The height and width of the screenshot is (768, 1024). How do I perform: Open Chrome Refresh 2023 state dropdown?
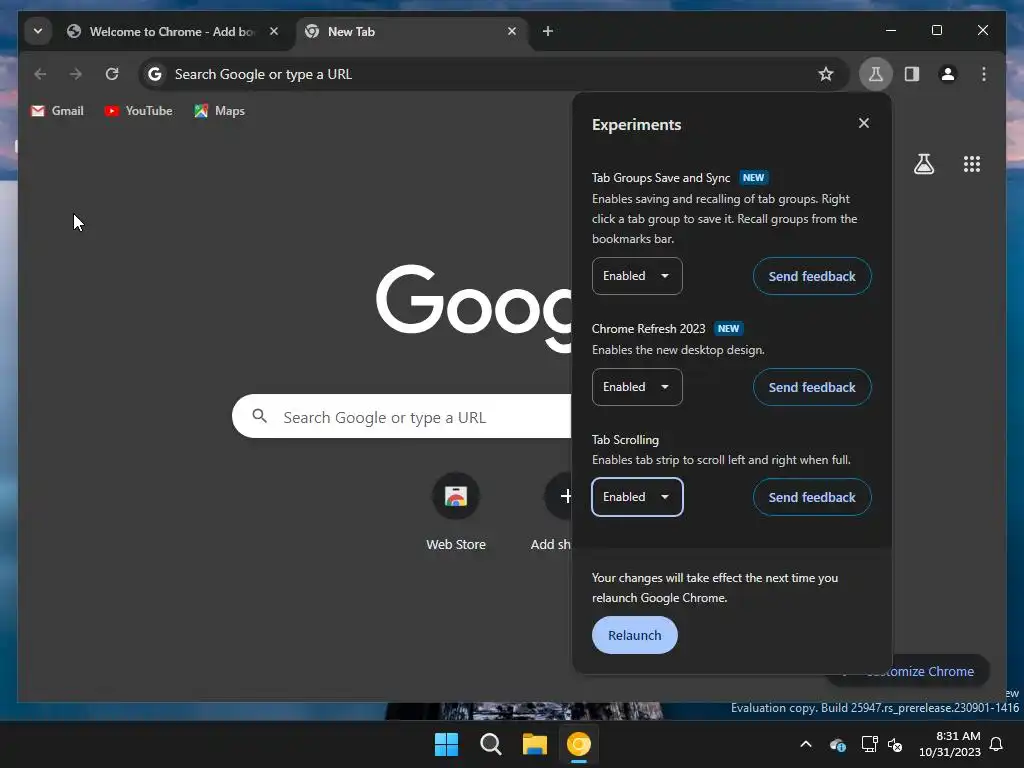coord(637,387)
